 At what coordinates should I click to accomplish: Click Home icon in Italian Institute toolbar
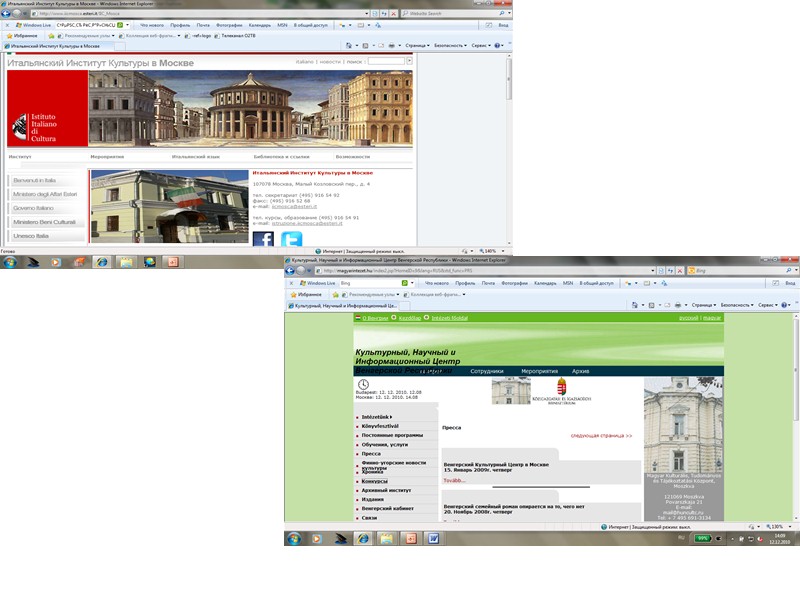point(349,45)
